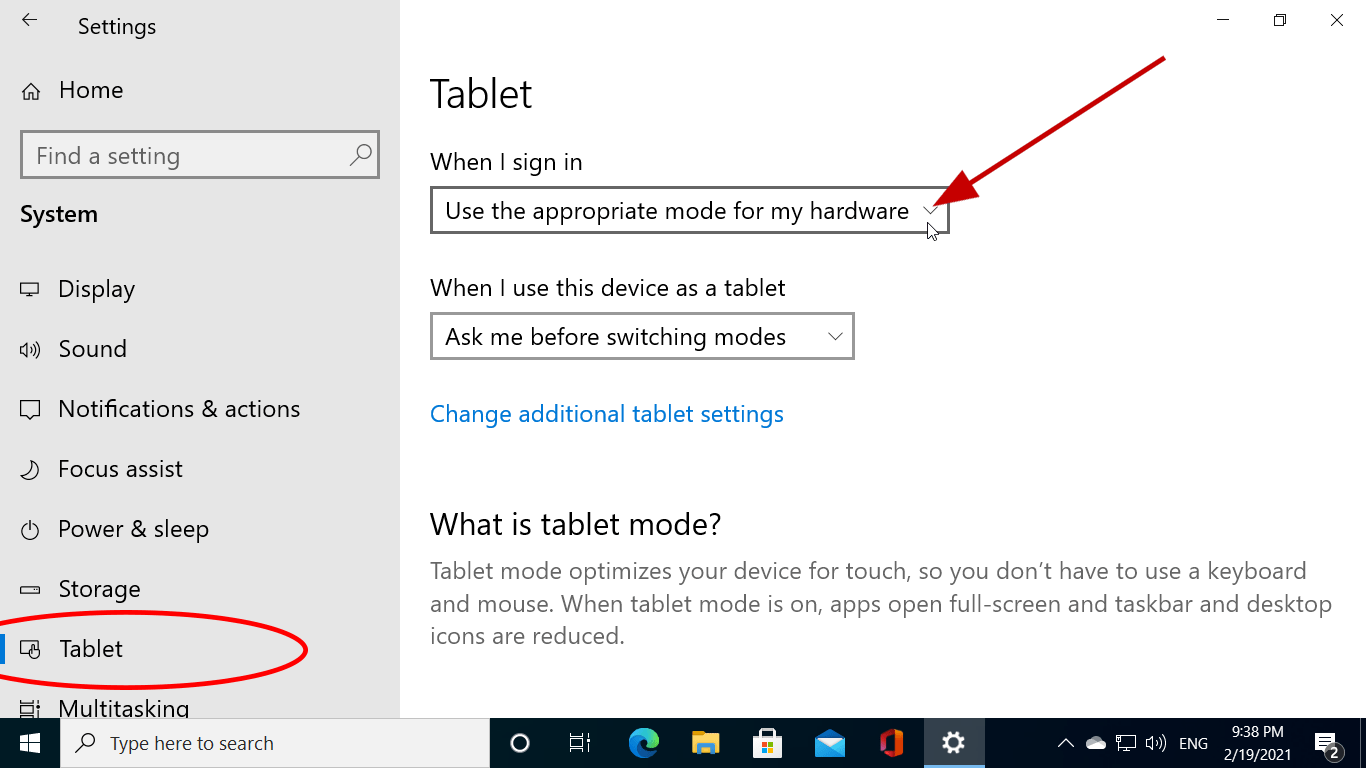
Task: Click the Home icon in Settings
Action: [x=91, y=90]
